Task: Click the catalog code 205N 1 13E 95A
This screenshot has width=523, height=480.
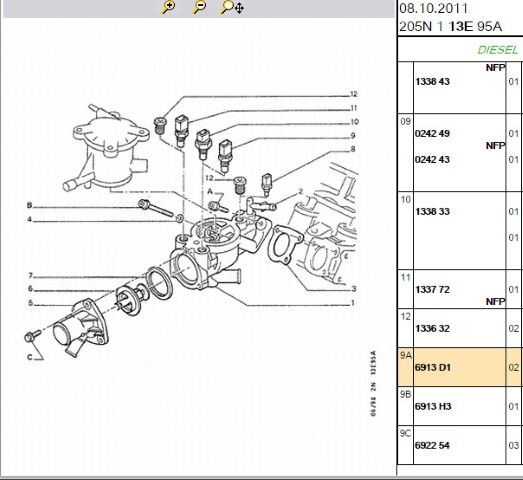Action: (450, 27)
